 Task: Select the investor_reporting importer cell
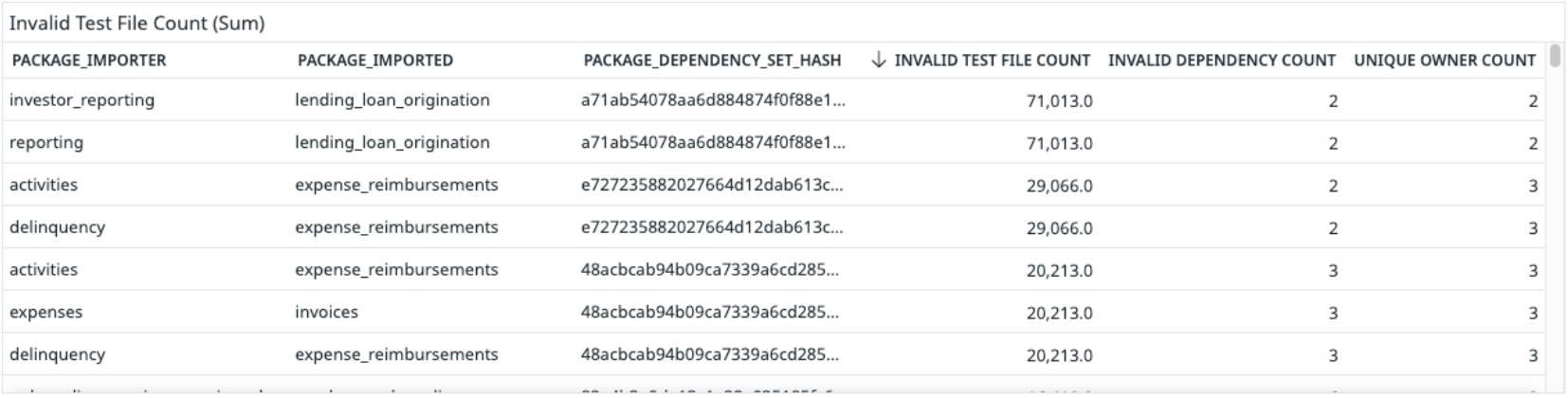click(x=82, y=100)
